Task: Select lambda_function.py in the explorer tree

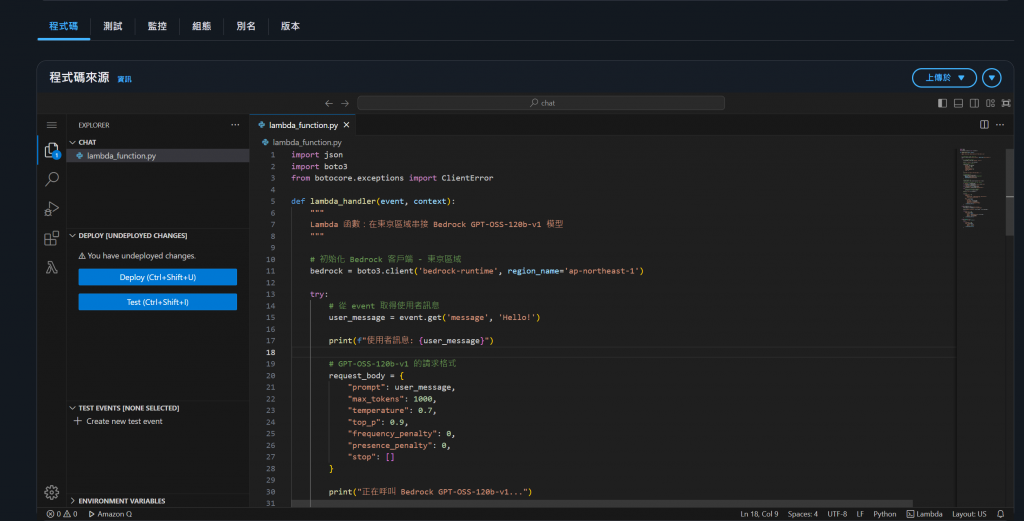Action: 157,156
